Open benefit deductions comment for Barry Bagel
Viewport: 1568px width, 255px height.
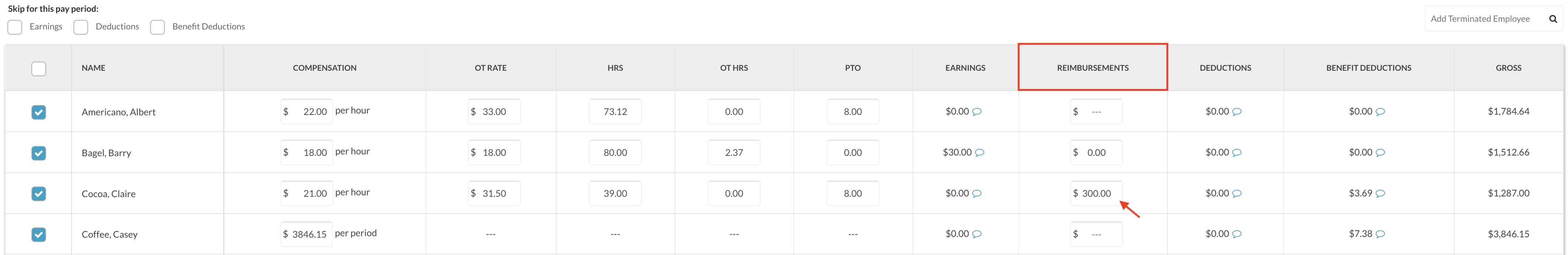(x=1381, y=153)
